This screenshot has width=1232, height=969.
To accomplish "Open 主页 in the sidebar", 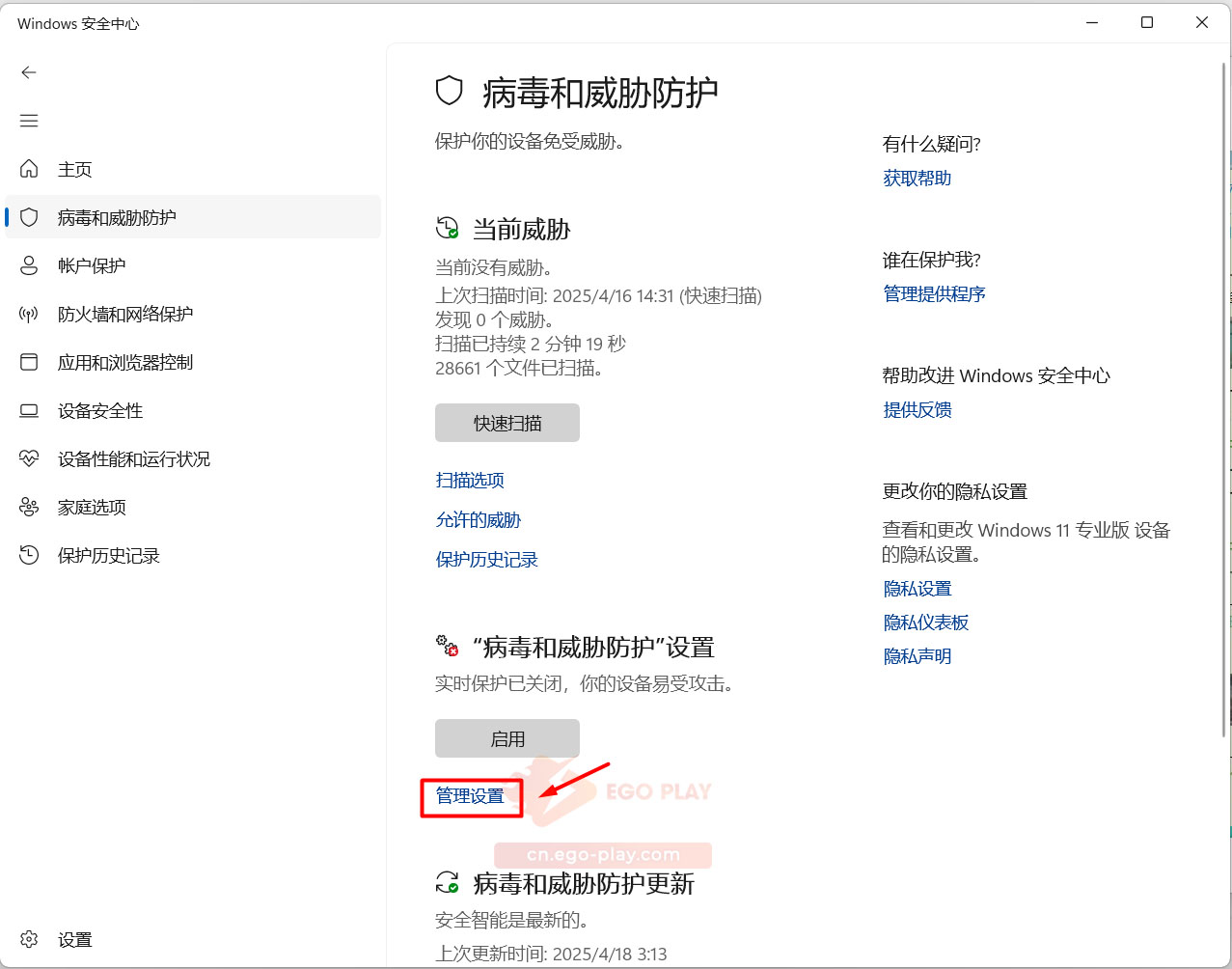I will tap(193, 169).
